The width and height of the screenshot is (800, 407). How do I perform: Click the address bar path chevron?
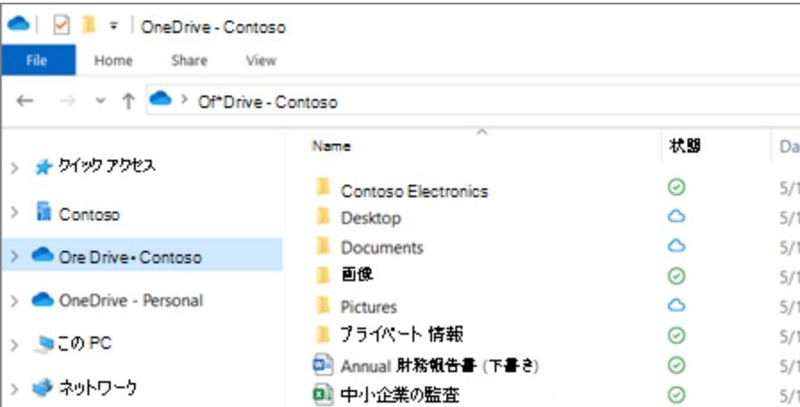pyautogui.click(x=185, y=98)
